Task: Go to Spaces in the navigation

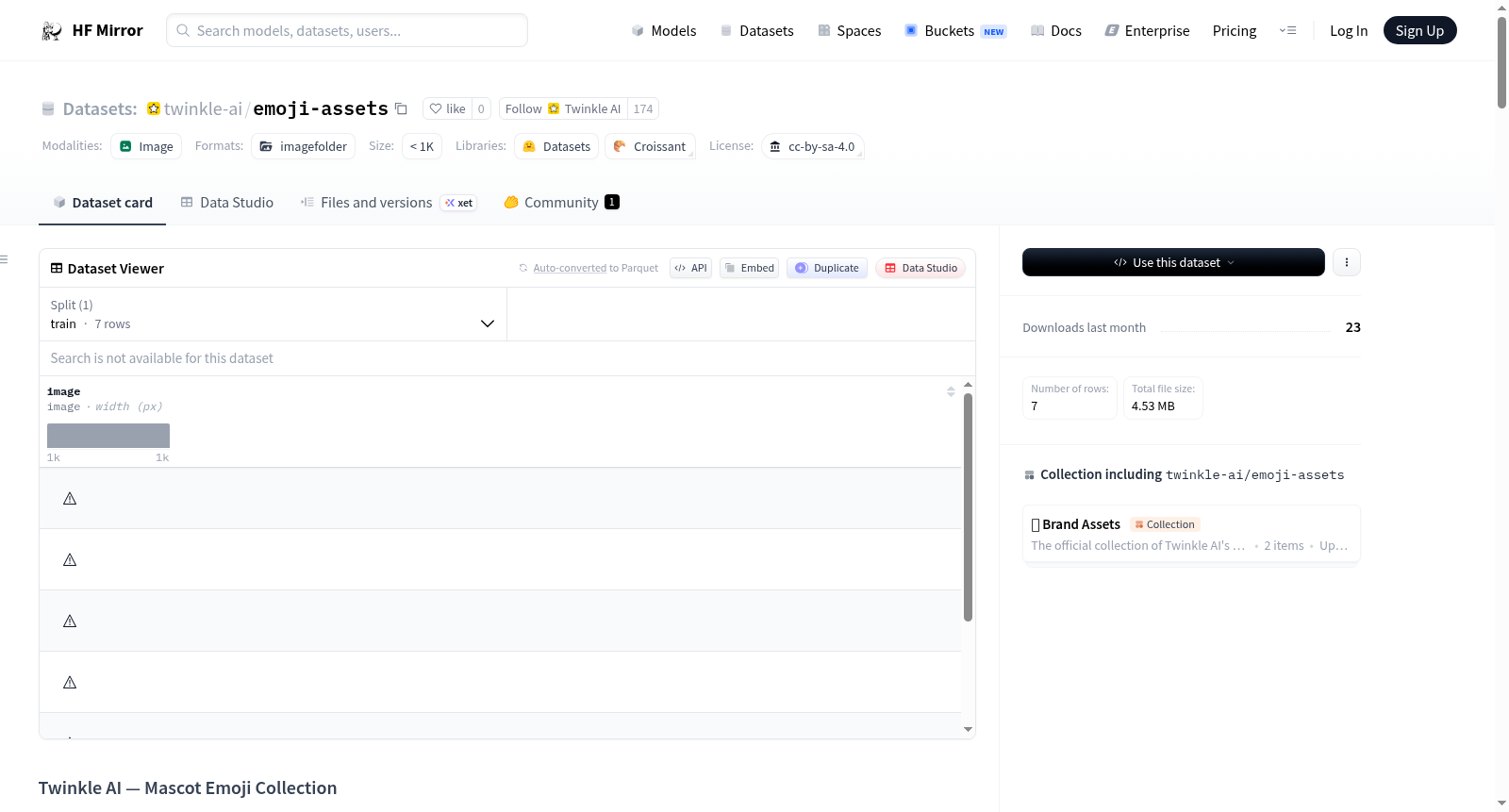Action: (850, 30)
